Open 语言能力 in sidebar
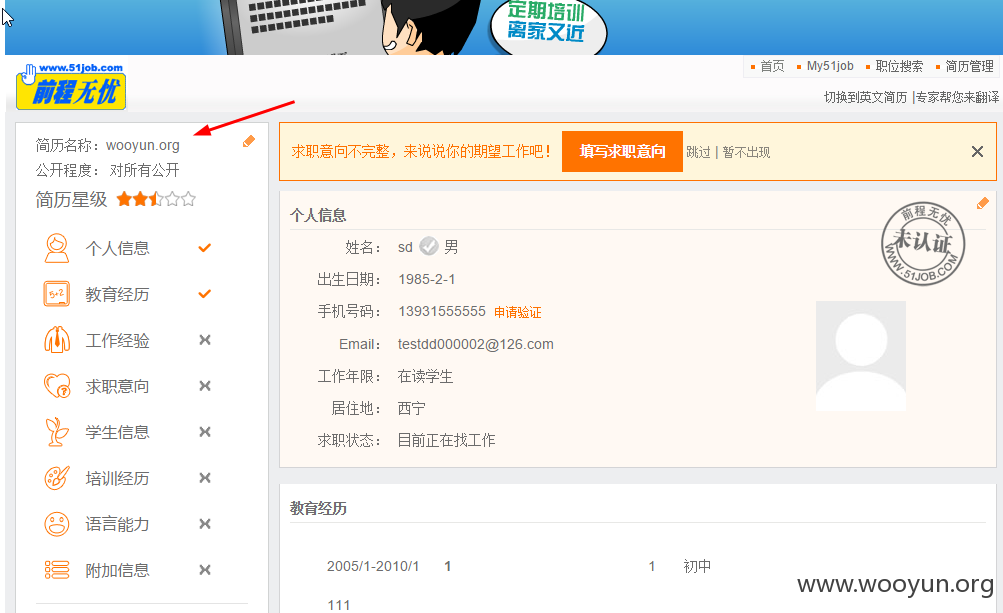This screenshot has width=1003, height=613. pyautogui.click(x=118, y=525)
